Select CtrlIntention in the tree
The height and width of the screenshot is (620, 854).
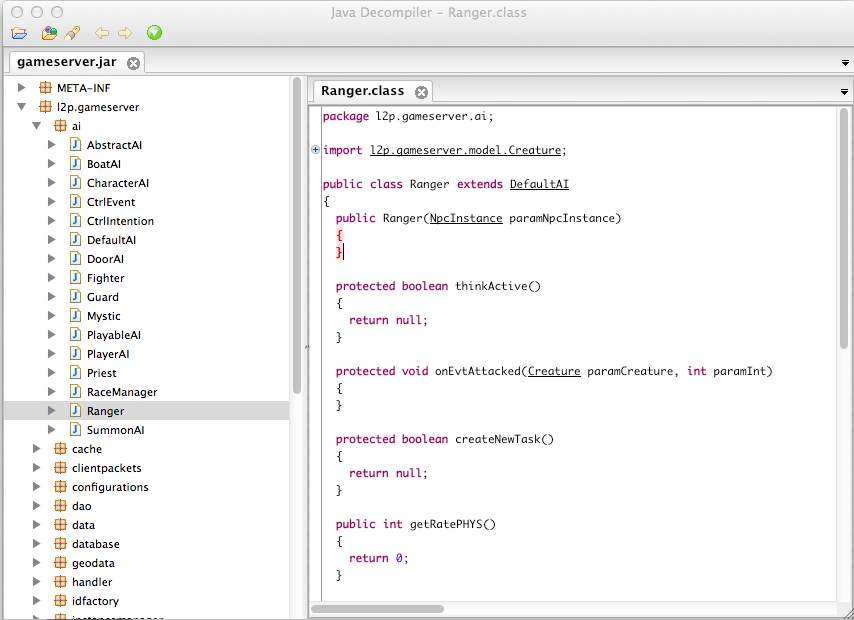pos(120,221)
